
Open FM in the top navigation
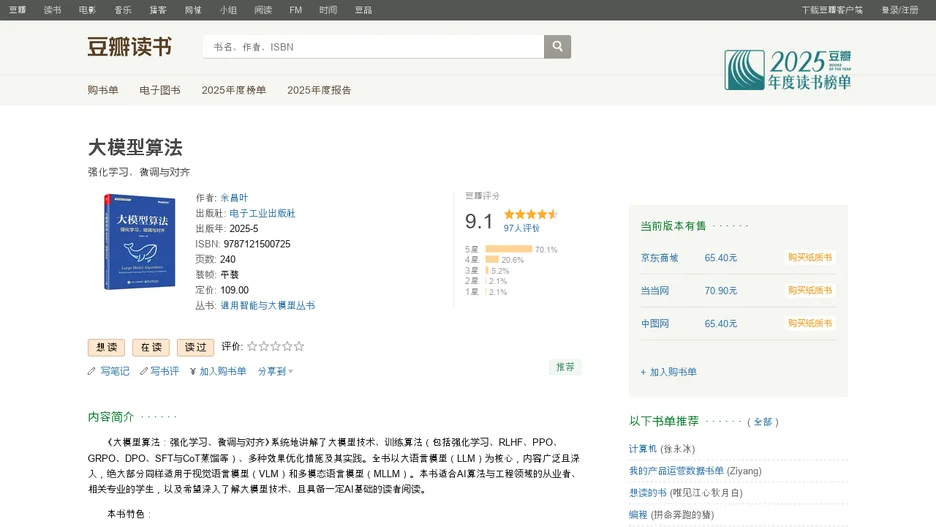(295, 10)
